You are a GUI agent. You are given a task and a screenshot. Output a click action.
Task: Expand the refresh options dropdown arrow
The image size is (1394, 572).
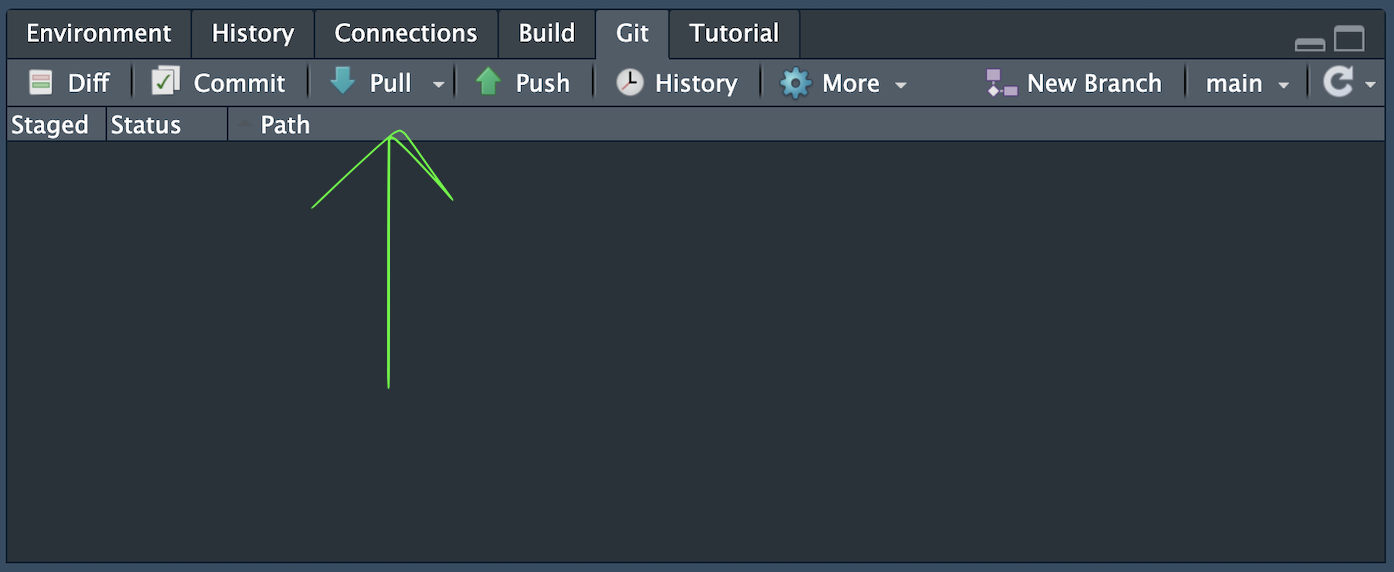pos(1371,85)
